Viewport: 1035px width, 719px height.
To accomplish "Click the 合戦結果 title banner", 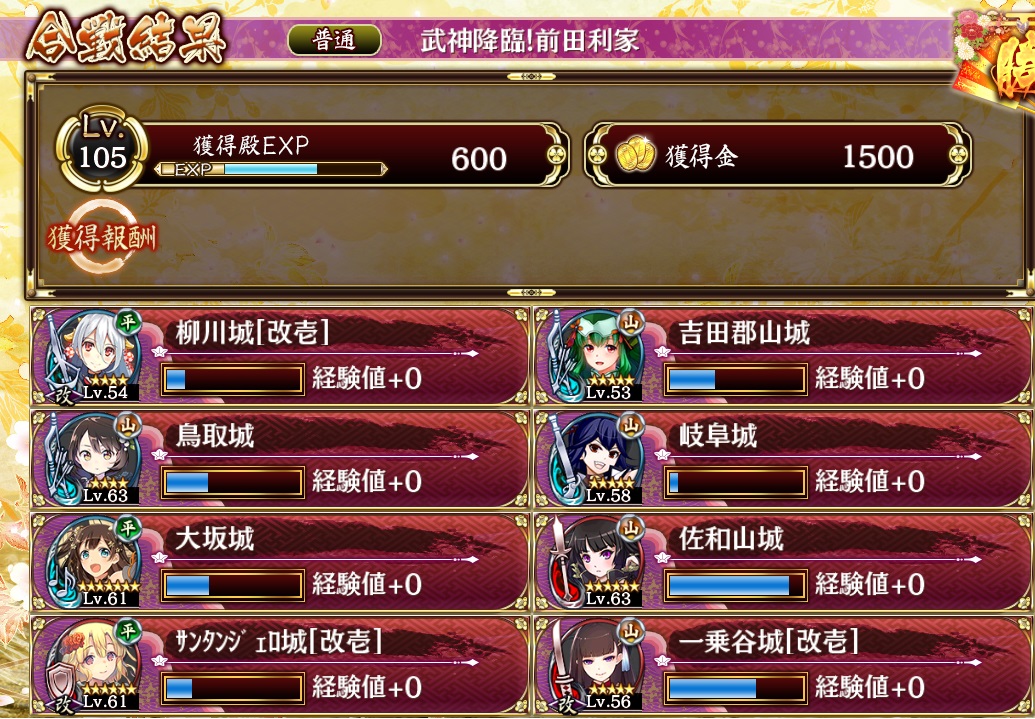I will click(125, 38).
